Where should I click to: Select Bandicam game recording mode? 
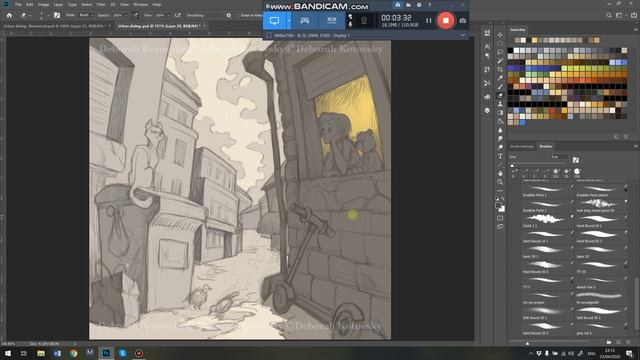click(x=304, y=20)
